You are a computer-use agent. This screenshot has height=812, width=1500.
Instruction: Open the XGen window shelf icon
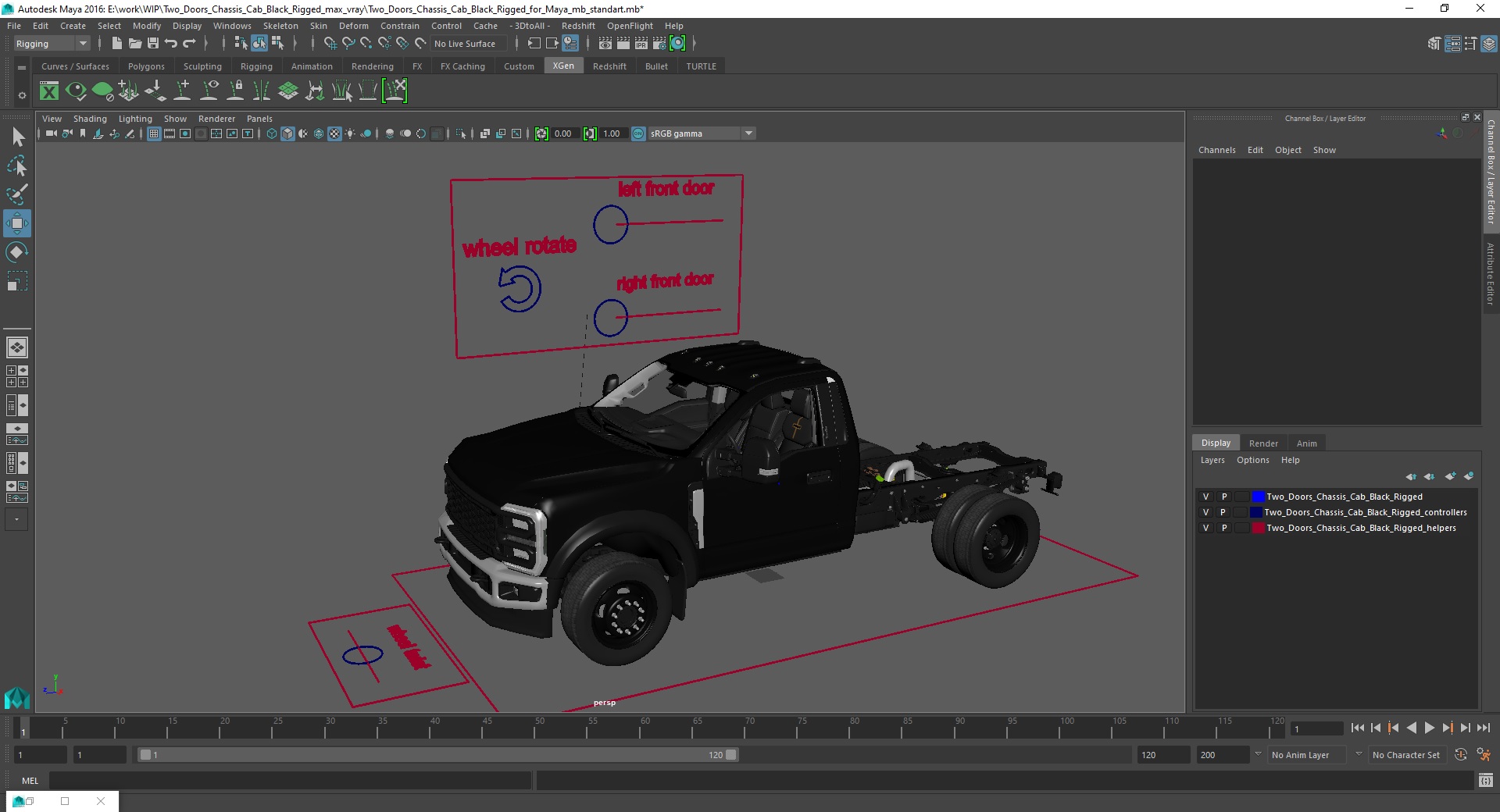click(49, 91)
